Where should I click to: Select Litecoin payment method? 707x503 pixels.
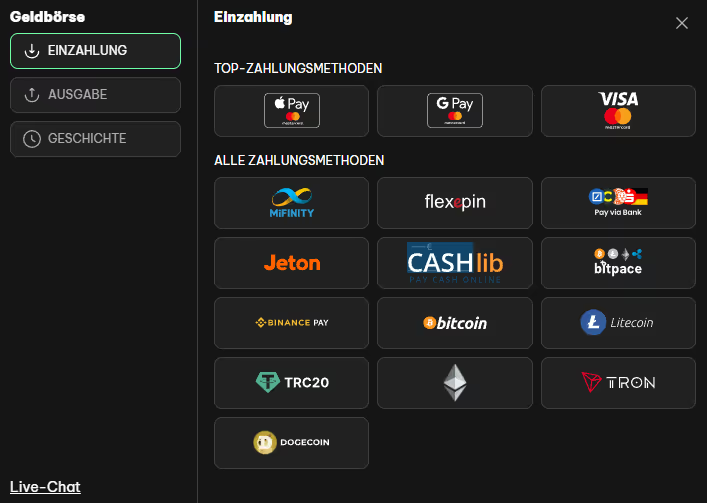point(618,323)
